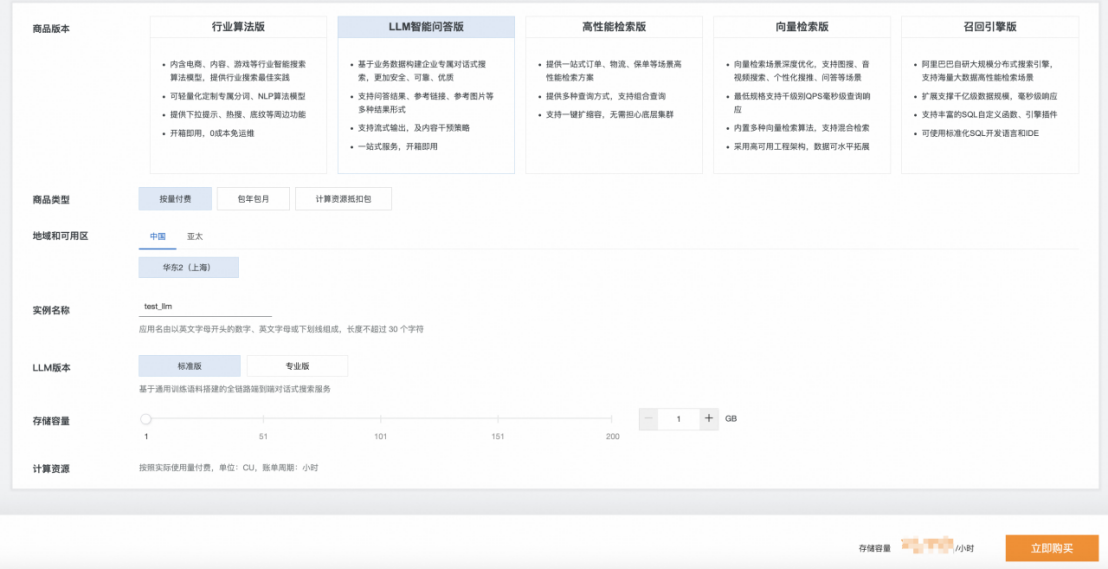This screenshot has height=569, width=1108.
Task: Click the 可使用标准化SQL开发语言和IDE bullet text
Action: click(x=980, y=134)
